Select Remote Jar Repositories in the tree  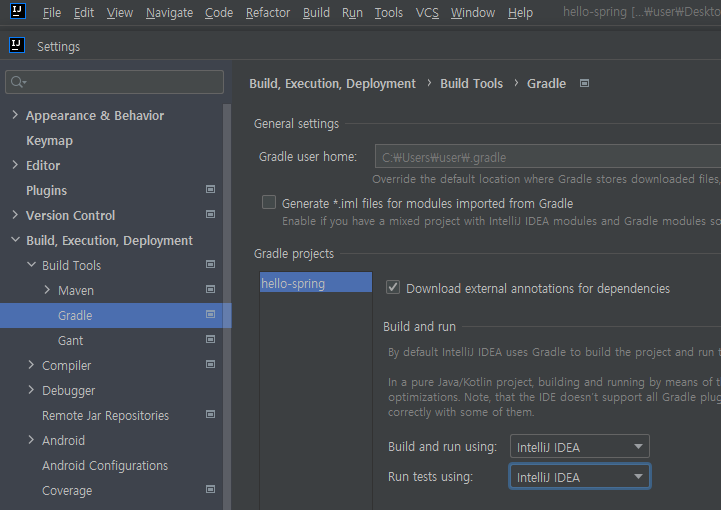pos(105,416)
